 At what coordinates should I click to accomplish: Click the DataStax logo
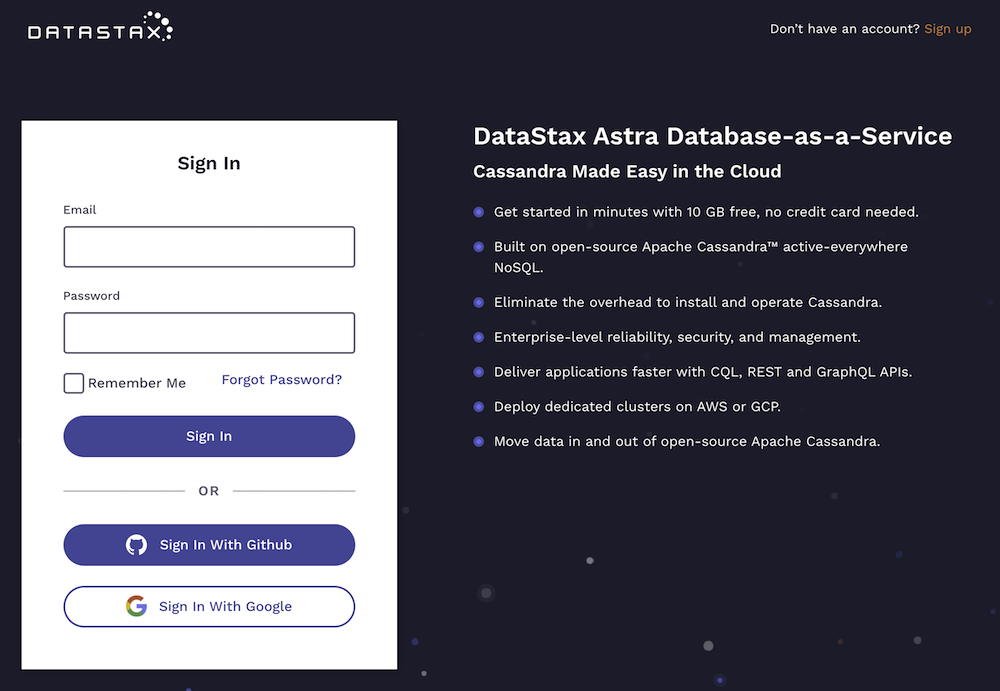tap(100, 26)
